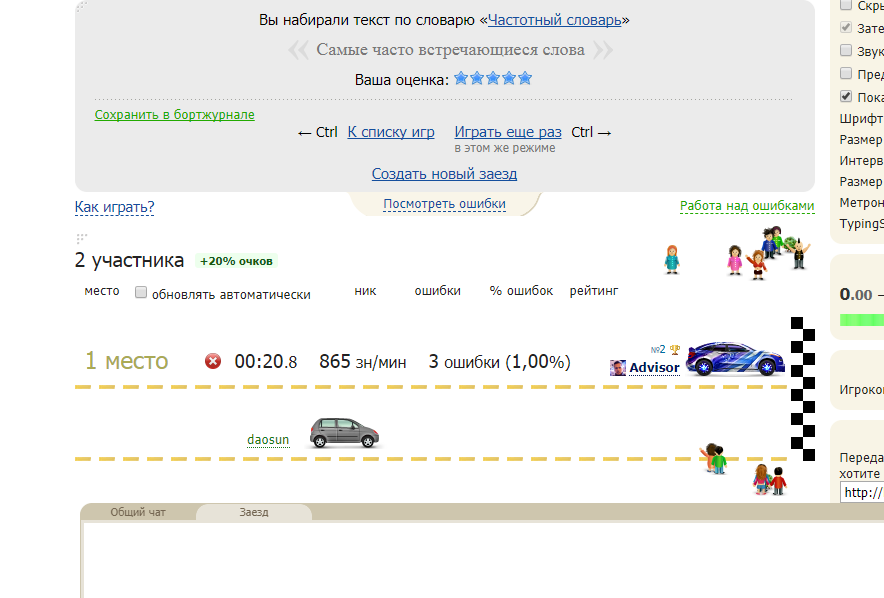Click Advisor's avatar picture
884x598 pixels.
(618, 368)
